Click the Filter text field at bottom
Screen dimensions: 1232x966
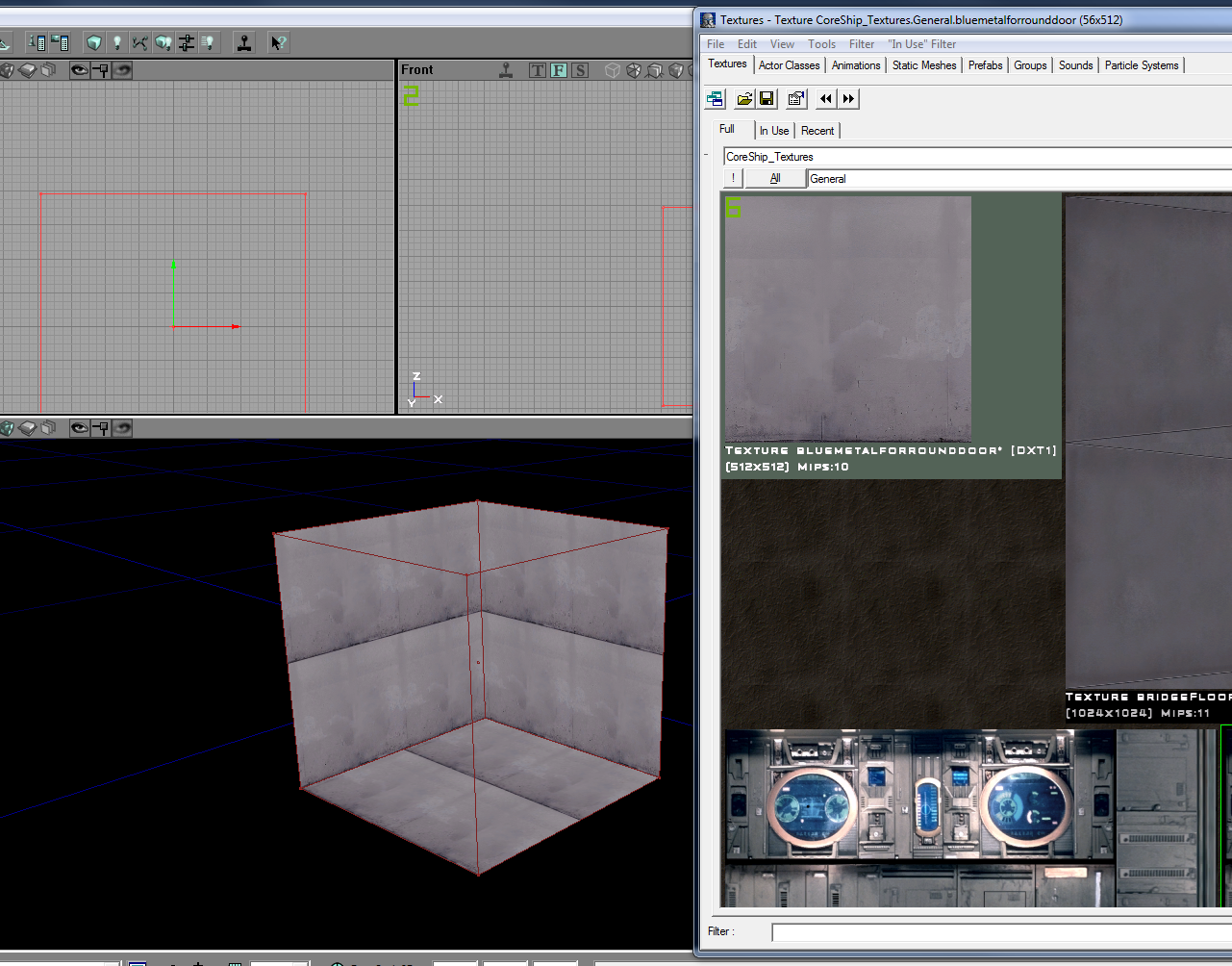click(1000, 931)
